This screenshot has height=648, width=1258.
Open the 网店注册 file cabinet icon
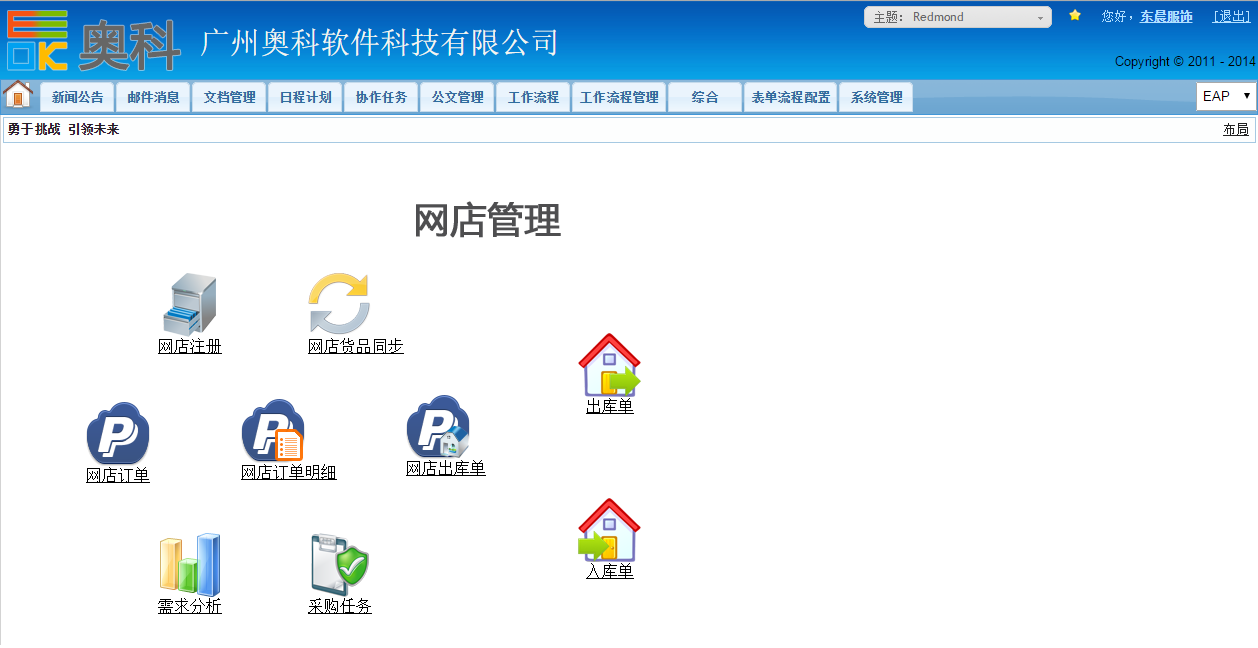click(189, 305)
